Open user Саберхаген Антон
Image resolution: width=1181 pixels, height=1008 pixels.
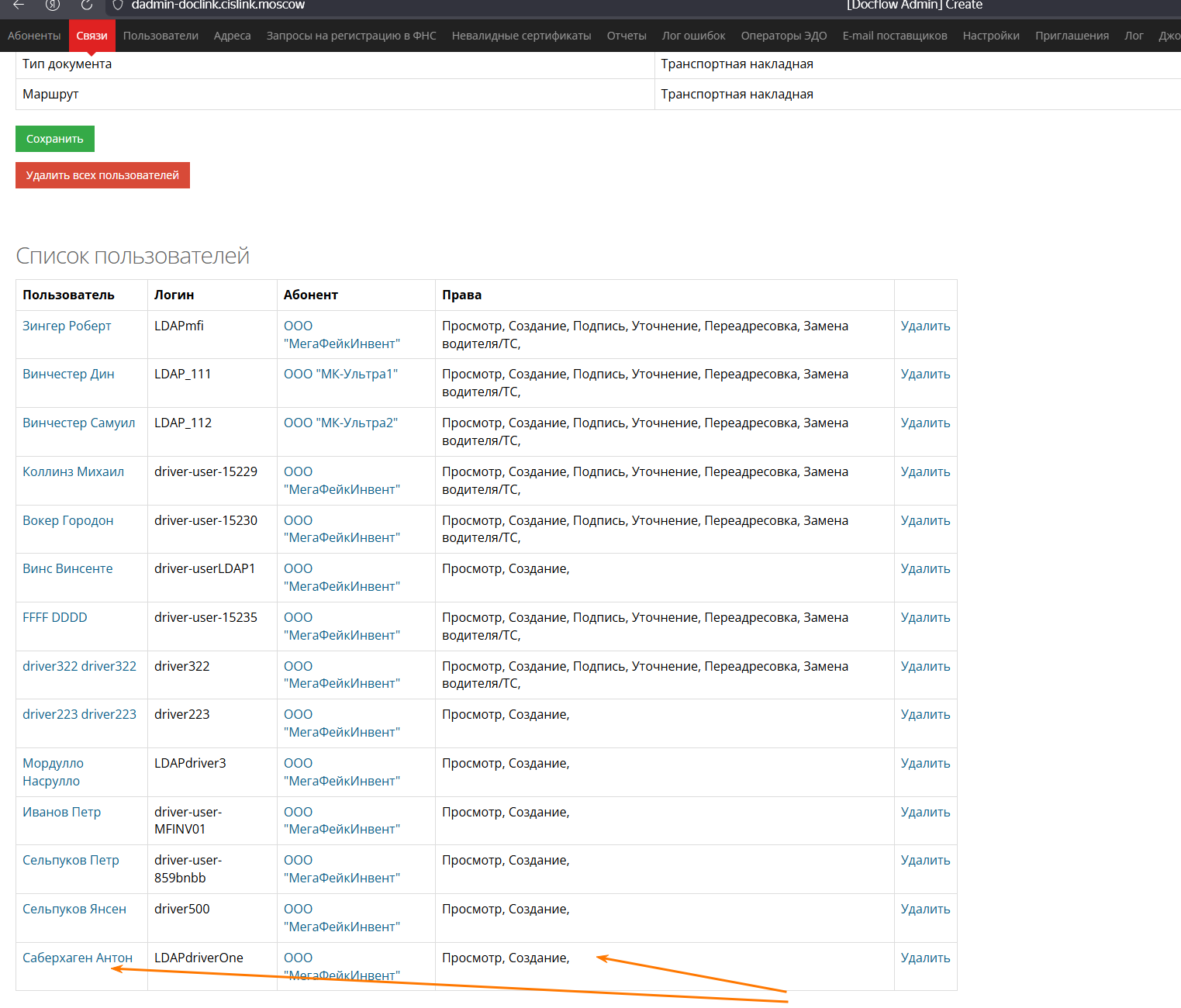point(78,958)
